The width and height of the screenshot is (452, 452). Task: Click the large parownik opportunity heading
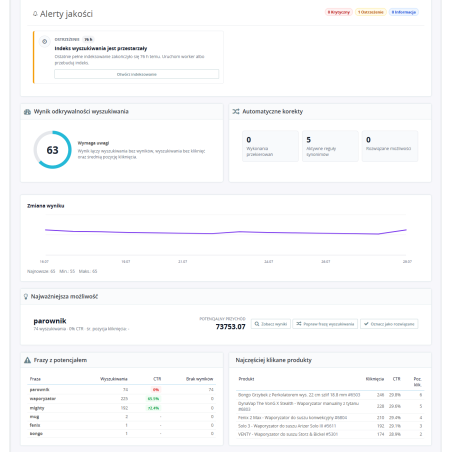(50, 321)
